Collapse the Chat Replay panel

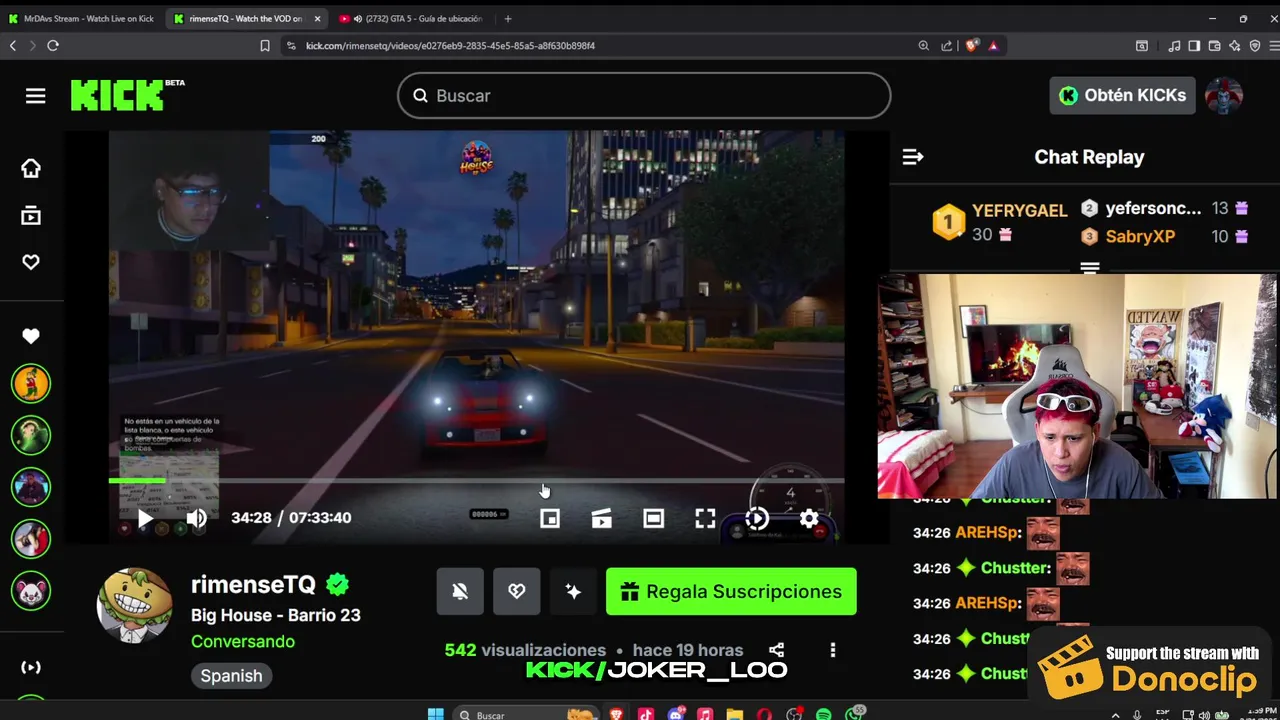tap(913, 157)
